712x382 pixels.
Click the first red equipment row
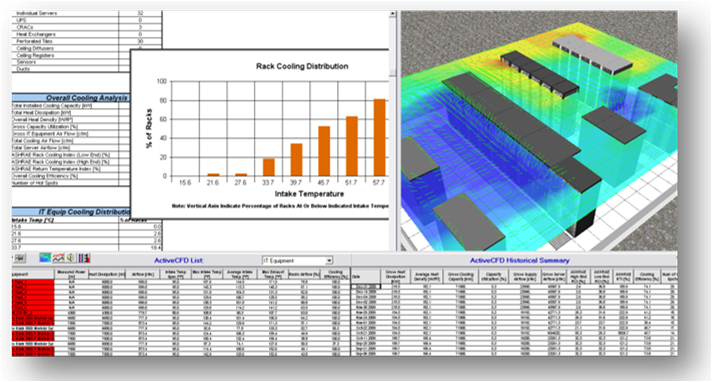point(33,282)
